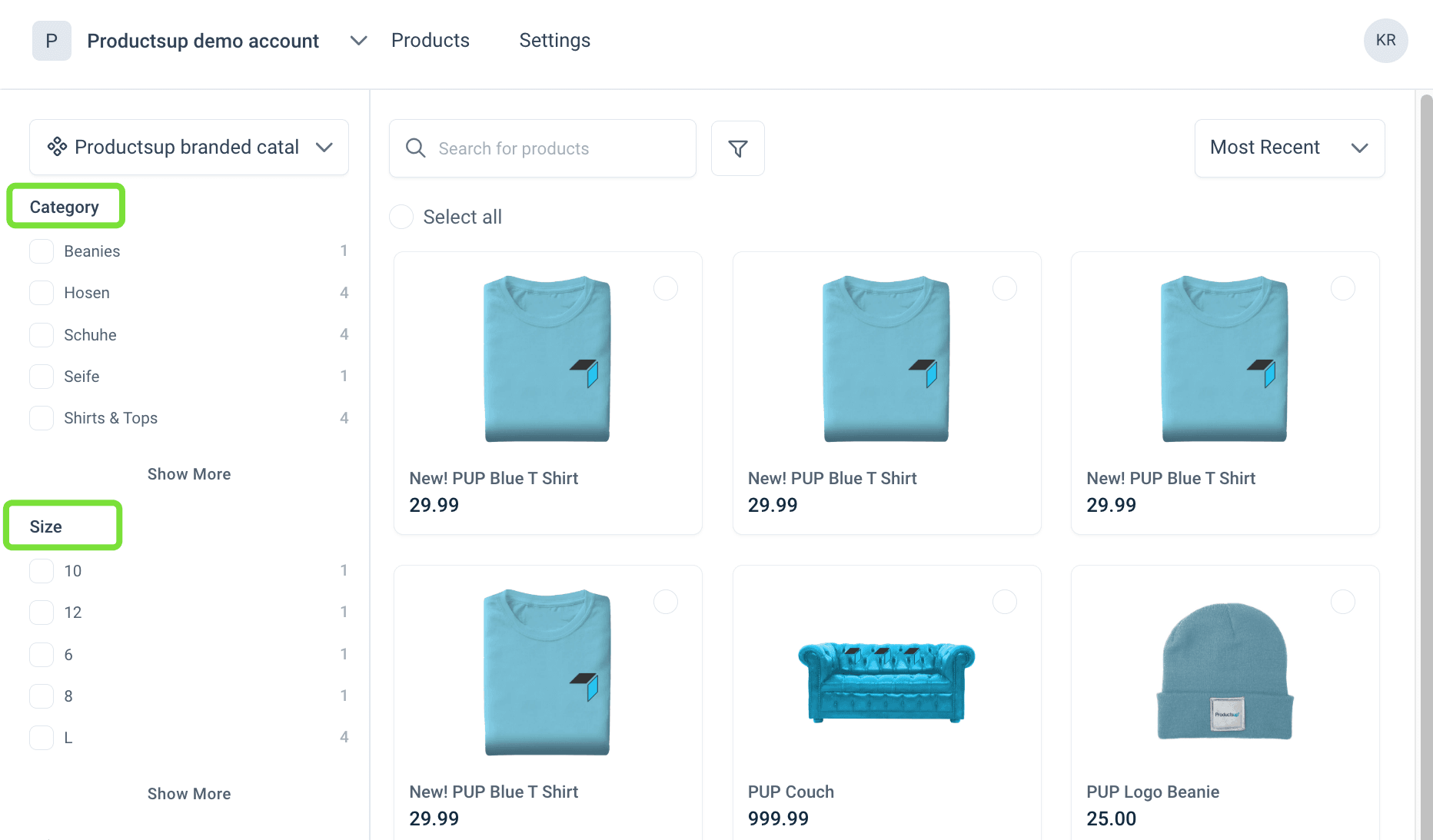
Task: Click Show More under Category
Action: pyautogui.click(x=189, y=474)
